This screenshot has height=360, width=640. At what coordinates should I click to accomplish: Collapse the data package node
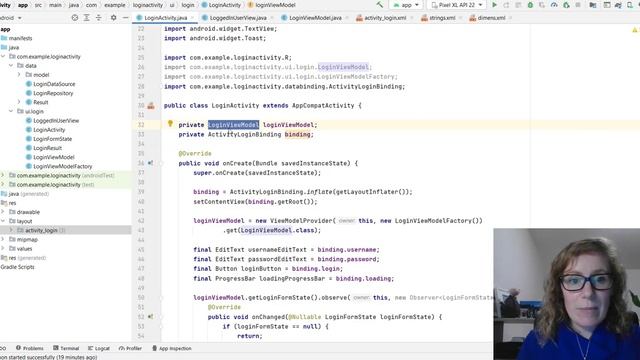(11, 65)
